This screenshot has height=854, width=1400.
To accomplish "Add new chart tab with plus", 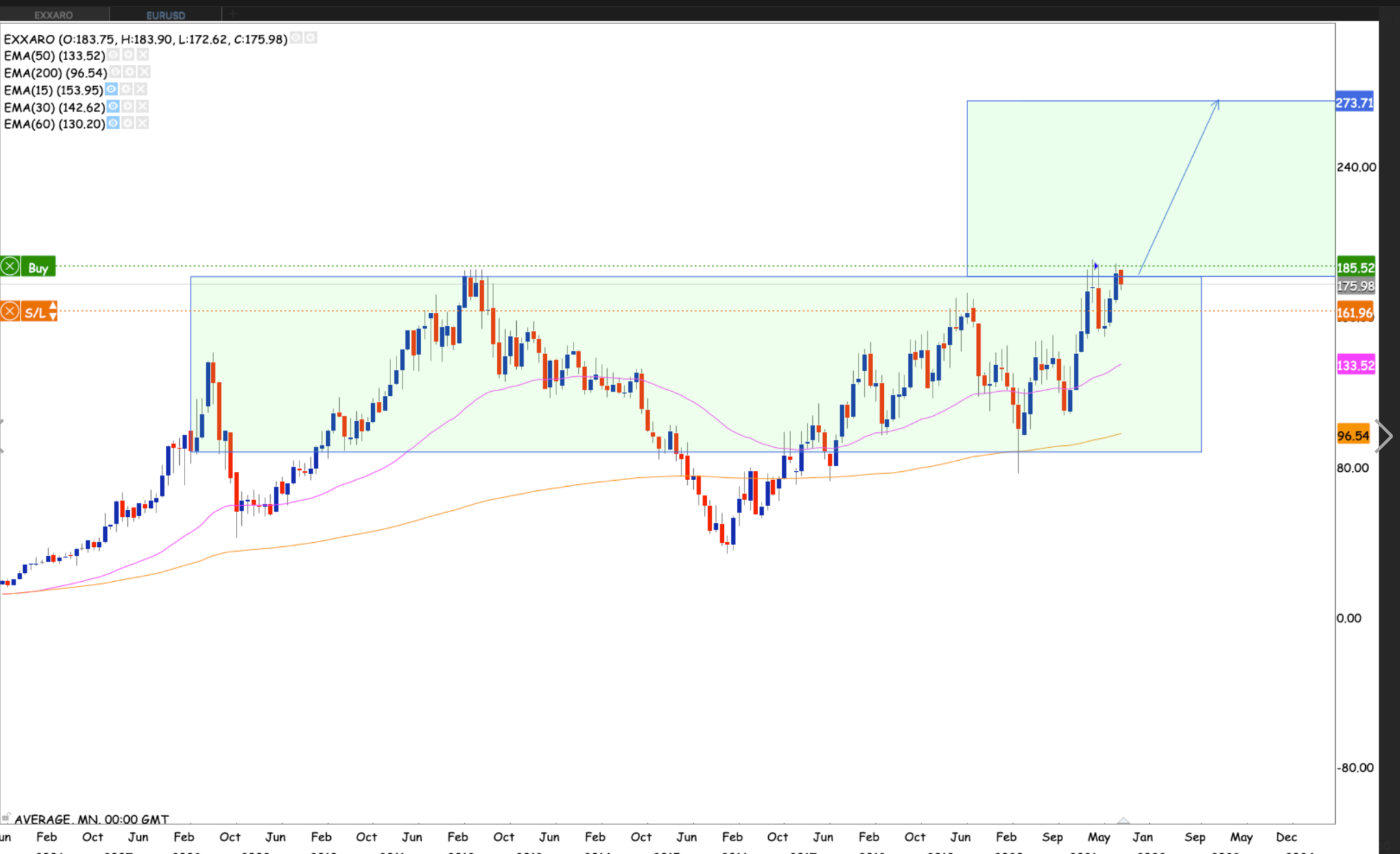I will (x=232, y=14).
